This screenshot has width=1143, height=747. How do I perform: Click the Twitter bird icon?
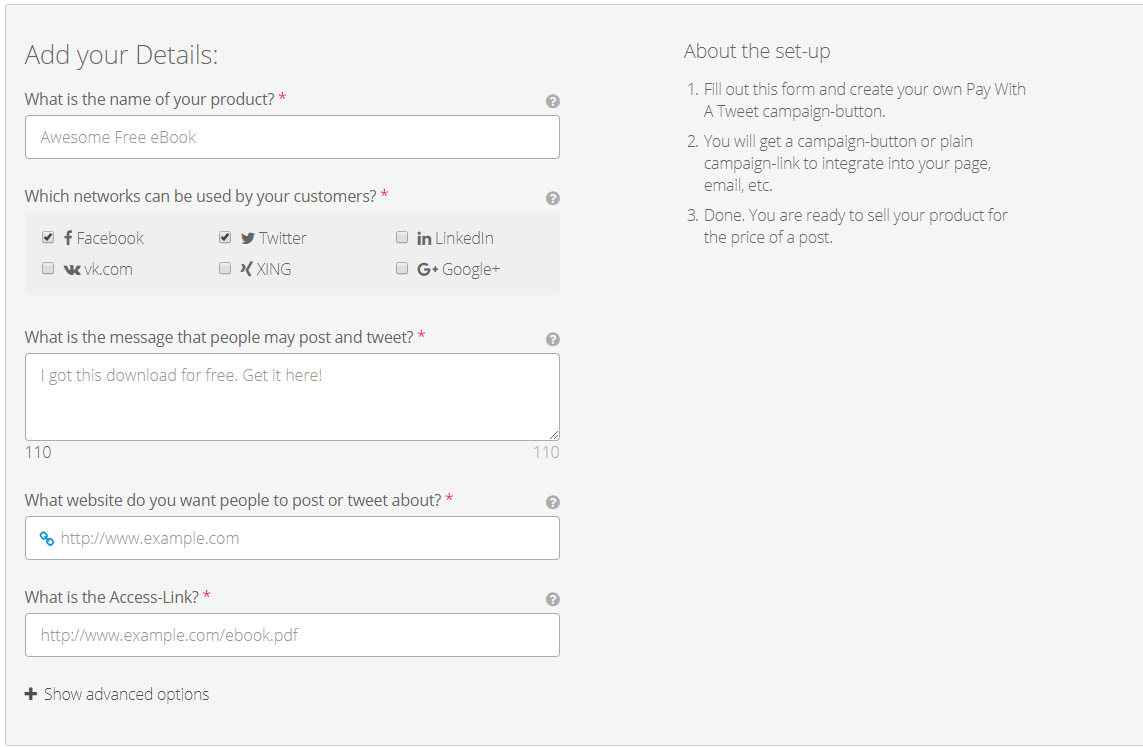[248, 238]
